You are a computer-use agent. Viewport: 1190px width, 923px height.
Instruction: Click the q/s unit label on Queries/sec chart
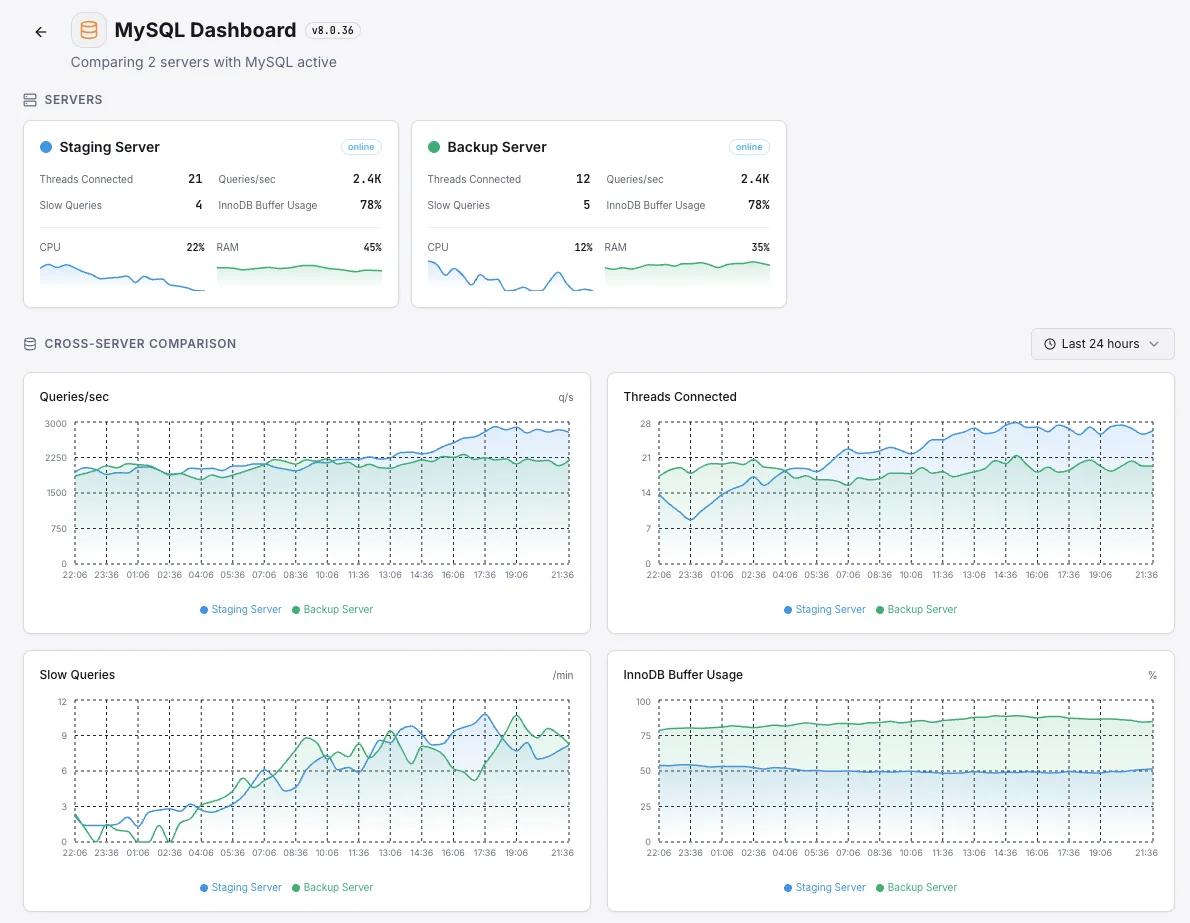tap(566, 398)
